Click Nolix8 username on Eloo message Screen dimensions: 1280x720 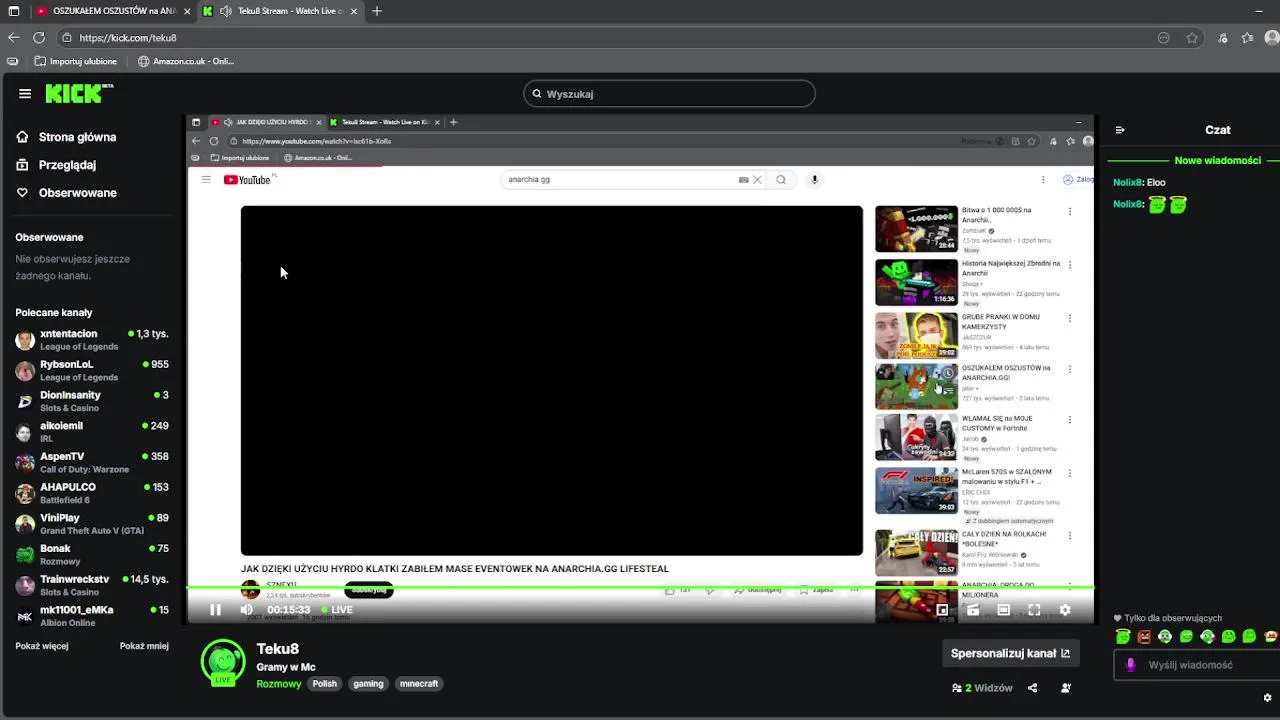pyautogui.click(x=1127, y=182)
